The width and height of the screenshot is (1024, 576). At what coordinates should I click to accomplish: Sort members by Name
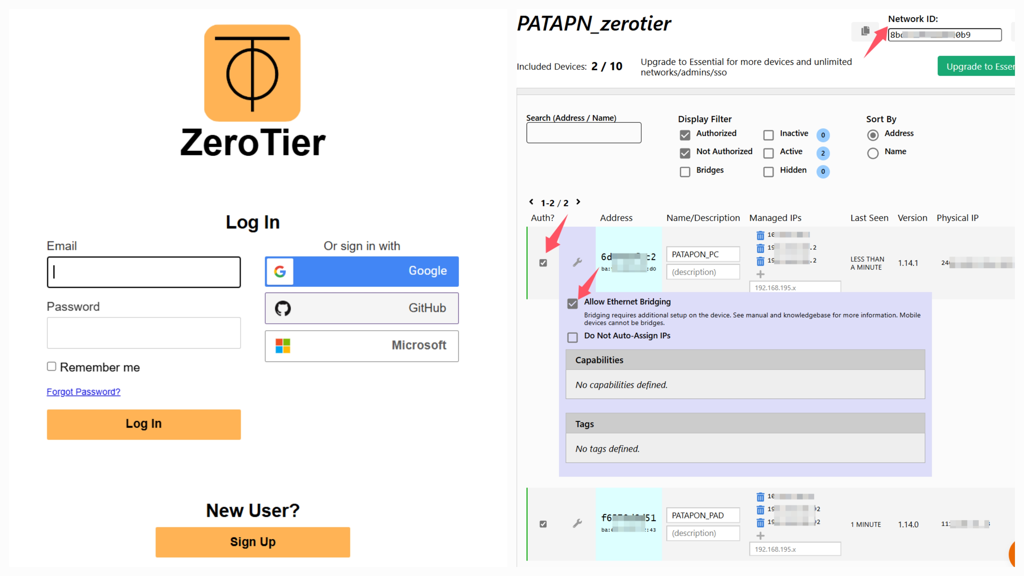[x=873, y=153]
